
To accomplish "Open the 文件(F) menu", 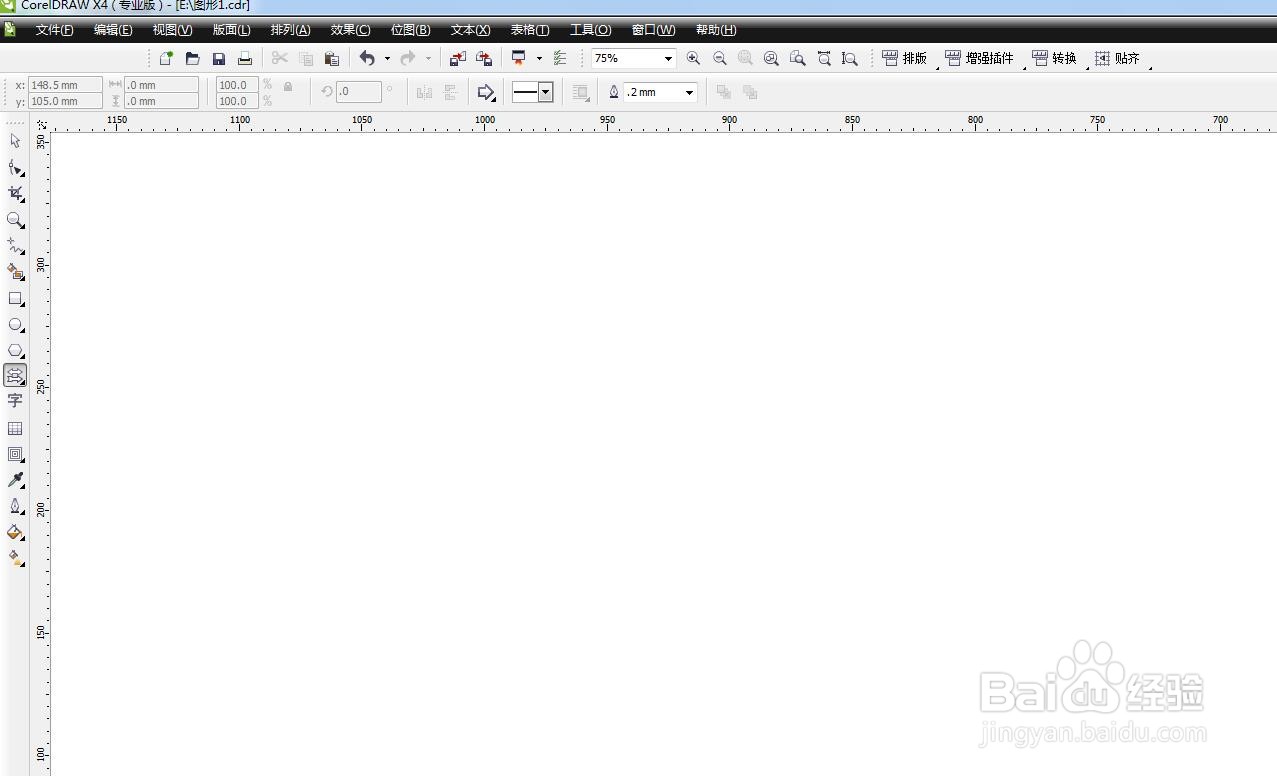I will coord(54,30).
